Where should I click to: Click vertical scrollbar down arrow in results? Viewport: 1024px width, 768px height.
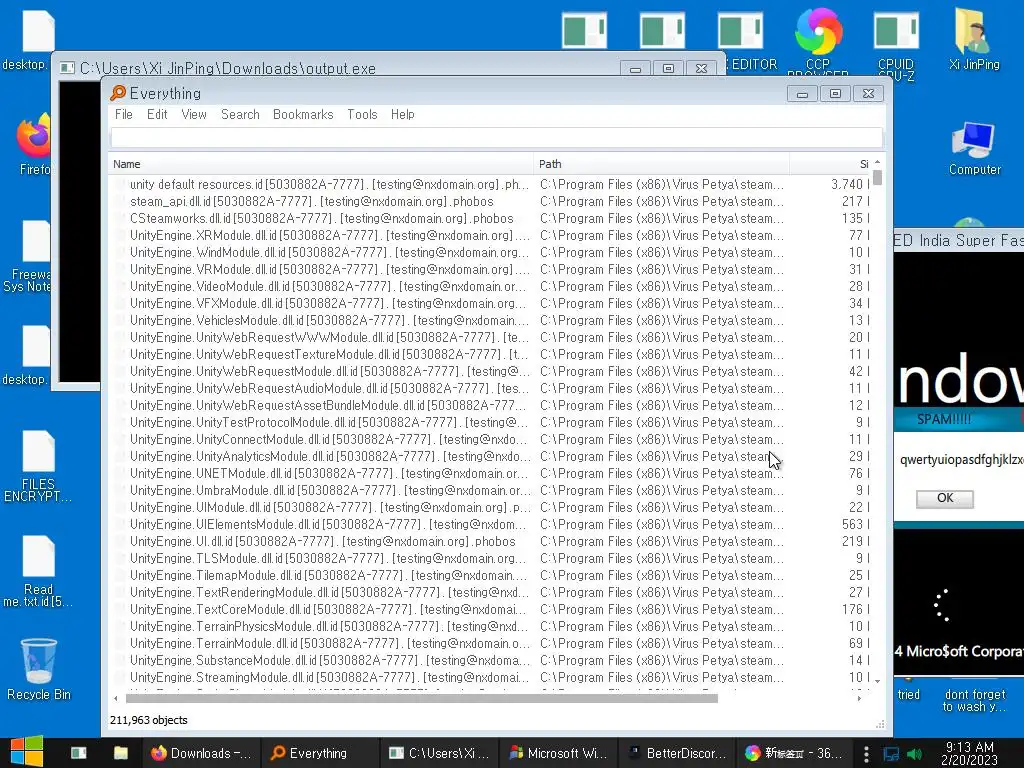coord(878,680)
